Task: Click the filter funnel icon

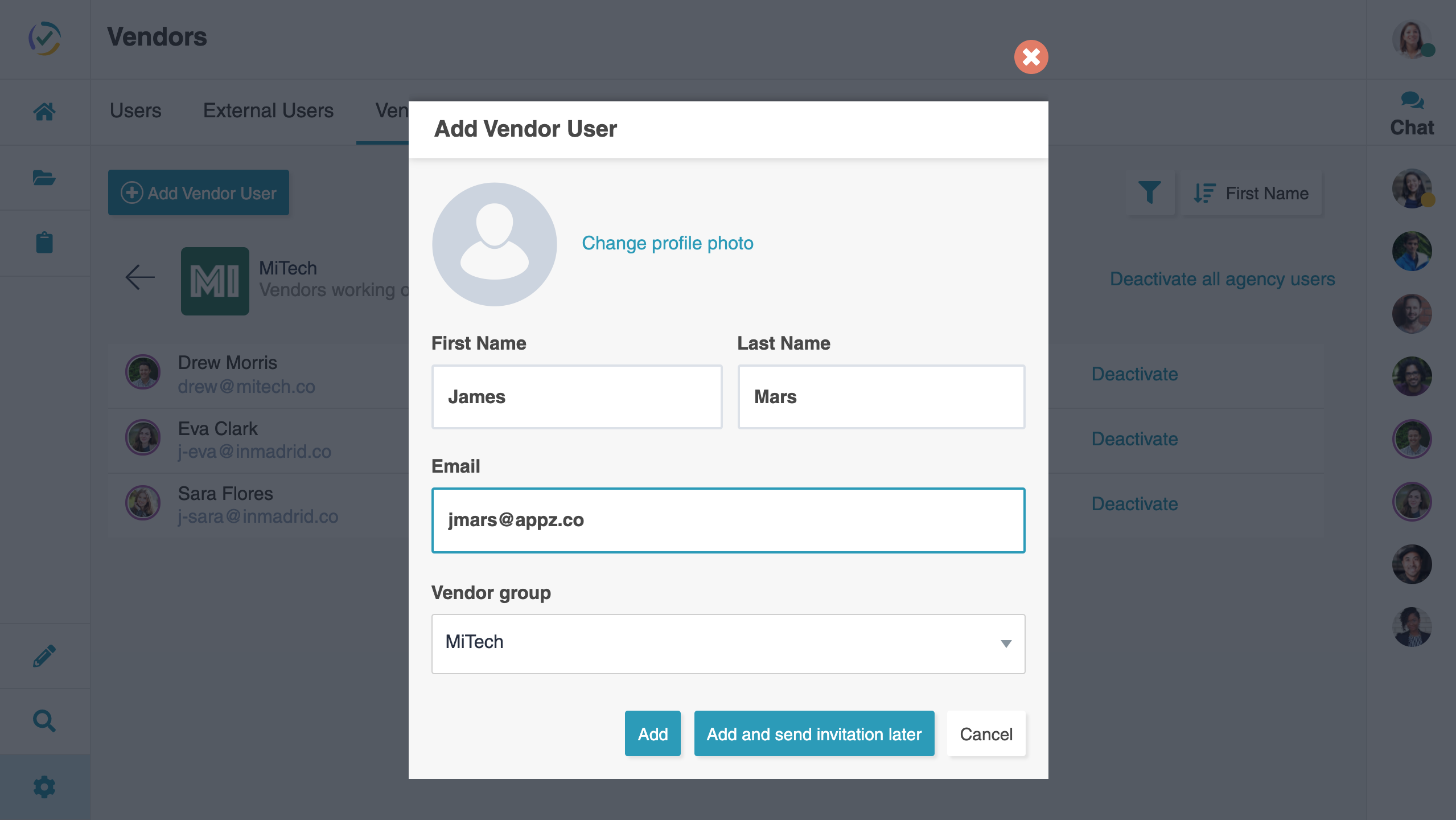Action: [x=1149, y=193]
